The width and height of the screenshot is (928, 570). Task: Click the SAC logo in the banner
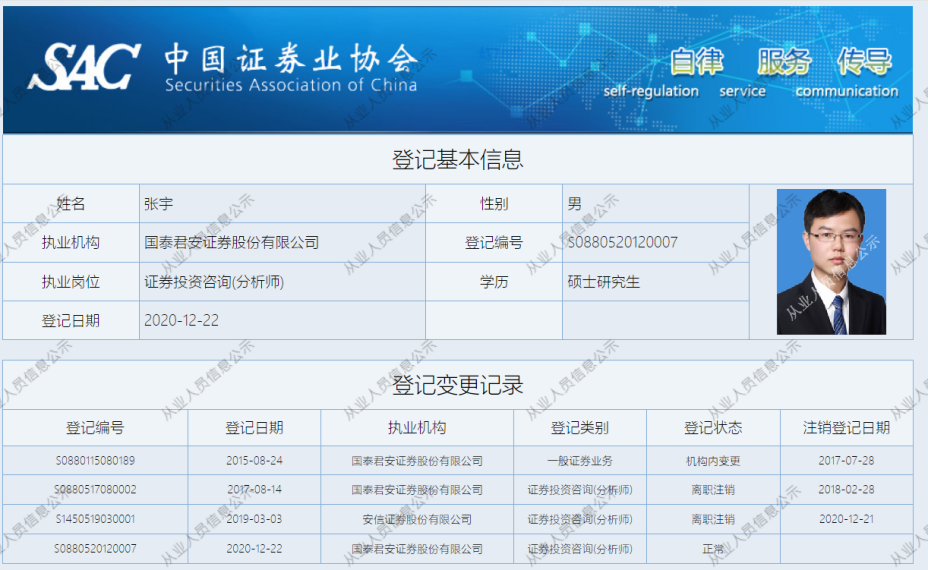coord(84,67)
